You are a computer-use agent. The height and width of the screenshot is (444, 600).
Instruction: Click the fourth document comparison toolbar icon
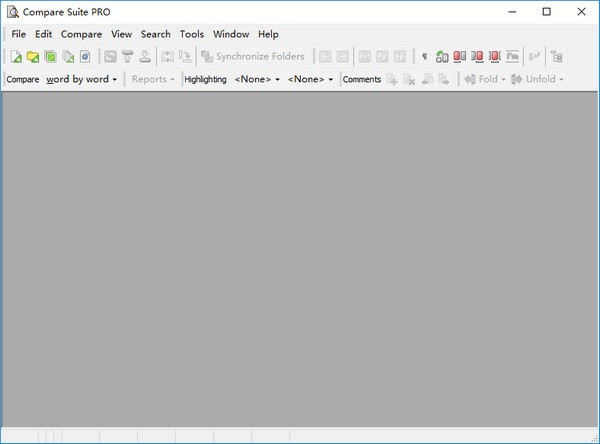click(68, 57)
